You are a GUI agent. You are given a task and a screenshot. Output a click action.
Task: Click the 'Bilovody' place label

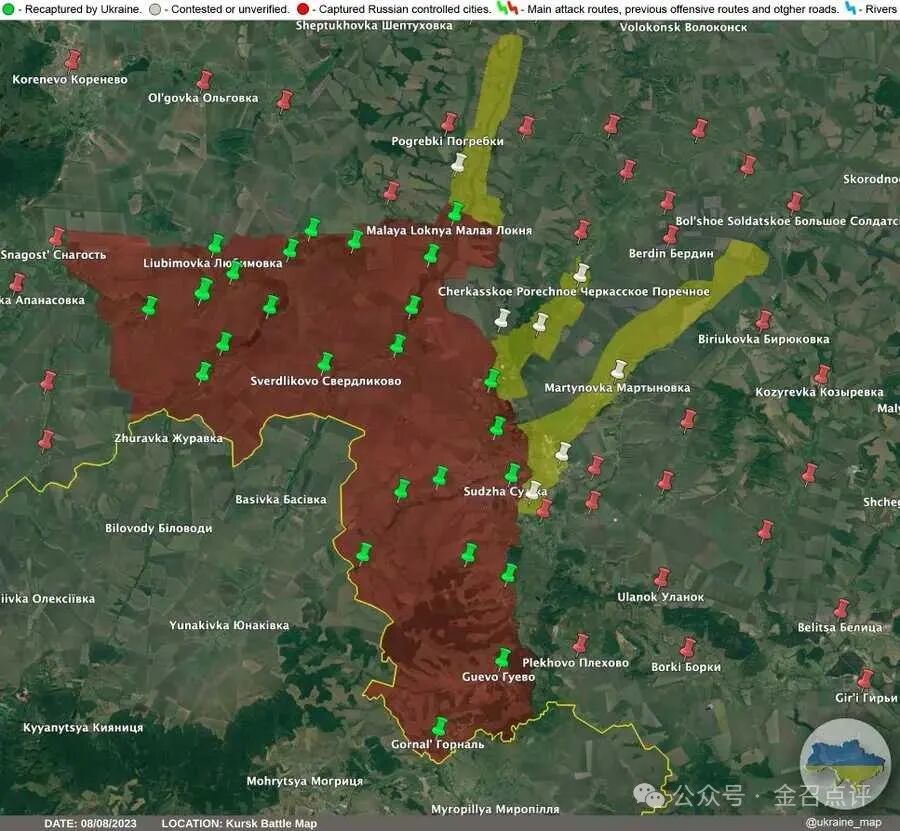(158, 529)
